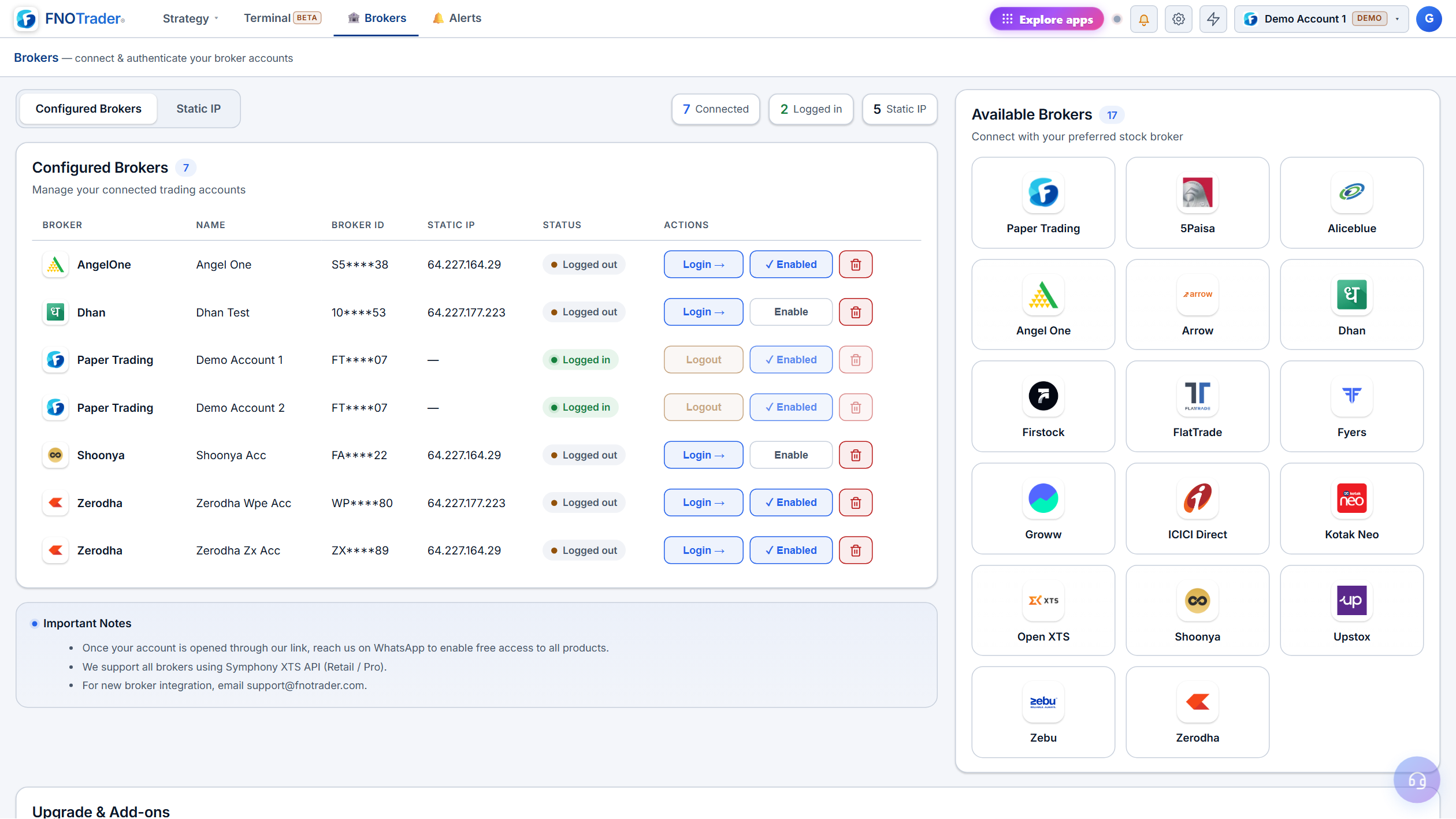This screenshot has height=819, width=1456.
Task: Logout of Demo Account 1
Action: (703, 360)
